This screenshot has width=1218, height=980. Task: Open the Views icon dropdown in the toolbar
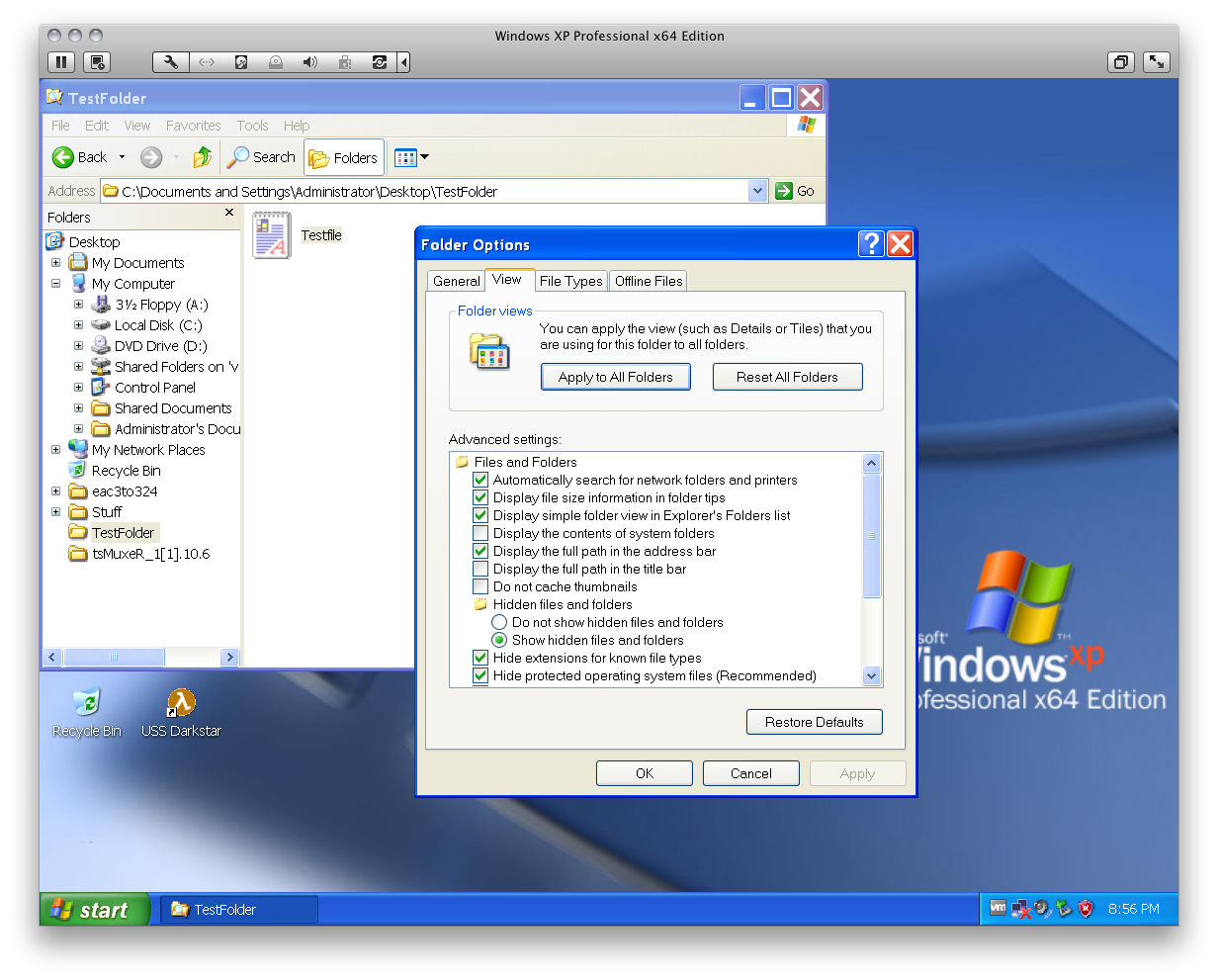(x=411, y=157)
